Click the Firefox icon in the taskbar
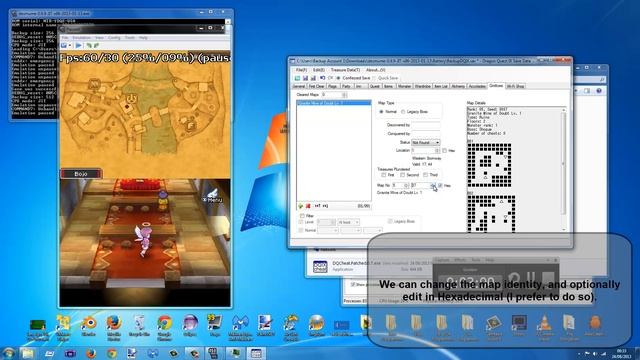This screenshot has height=360, width=640. (91, 353)
